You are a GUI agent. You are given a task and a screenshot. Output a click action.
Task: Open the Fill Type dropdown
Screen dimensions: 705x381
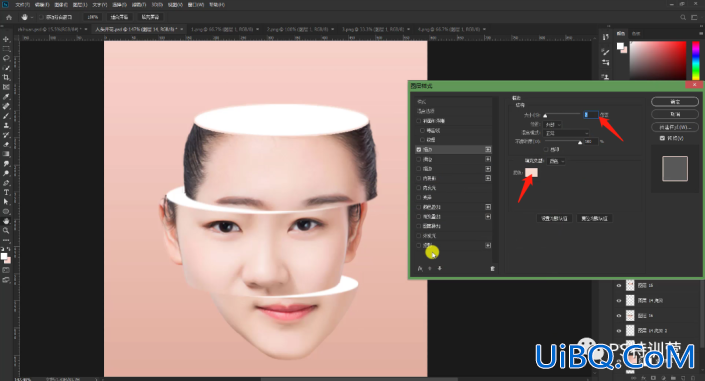pyautogui.click(x=557, y=161)
